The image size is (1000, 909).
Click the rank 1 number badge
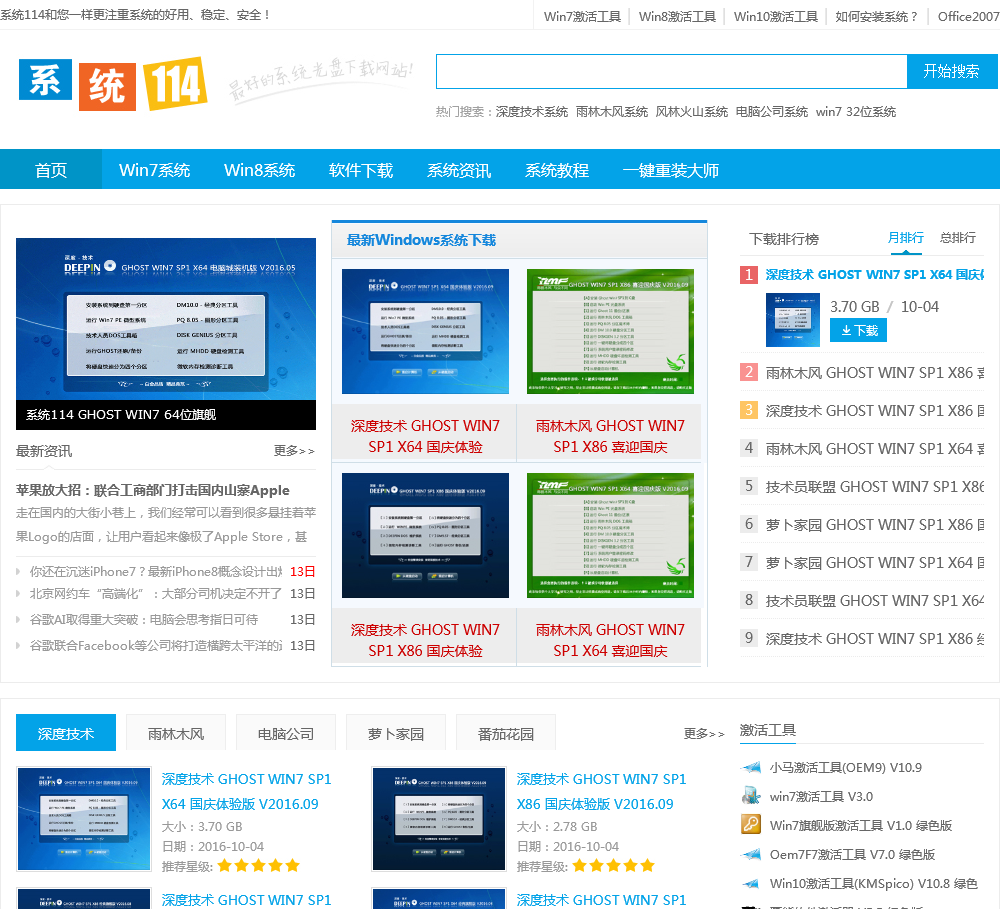pos(749,275)
